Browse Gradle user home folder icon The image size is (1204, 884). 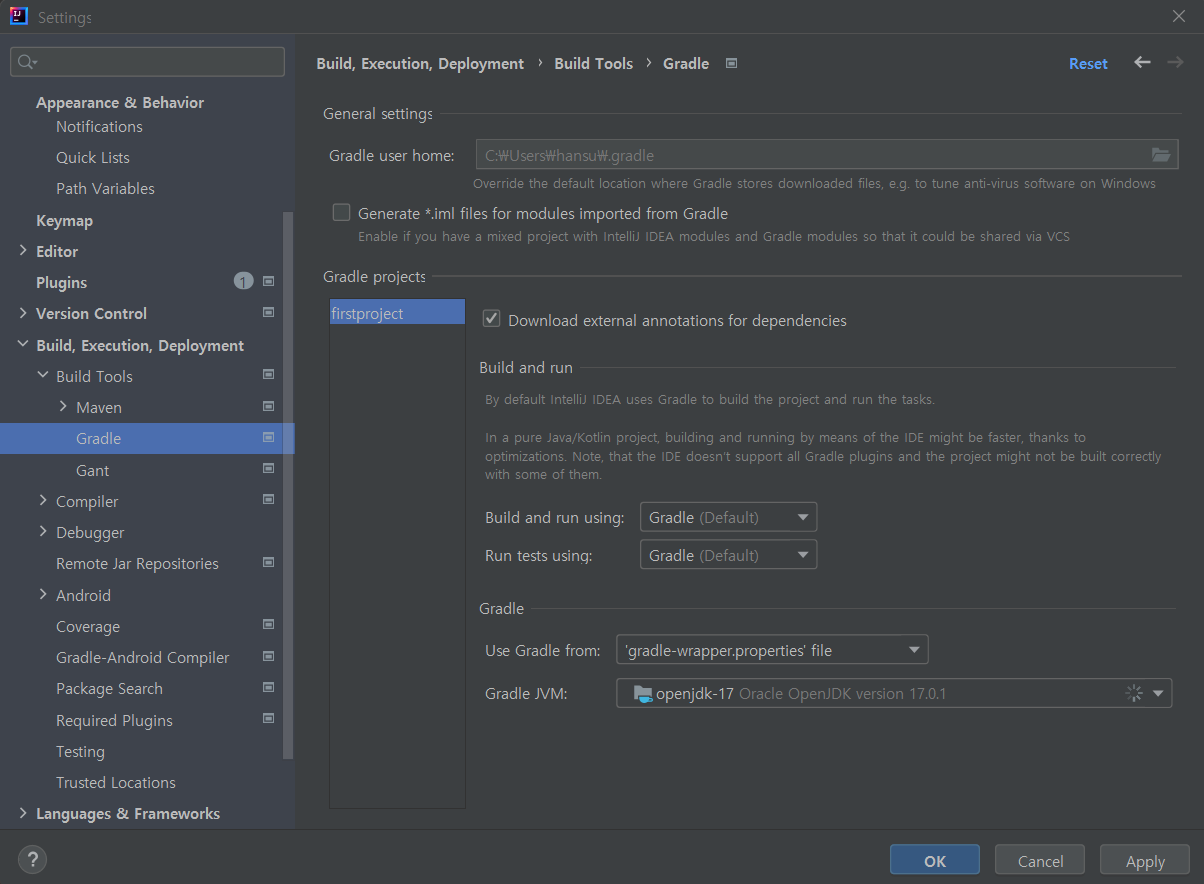pyautogui.click(x=1161, y=155)
